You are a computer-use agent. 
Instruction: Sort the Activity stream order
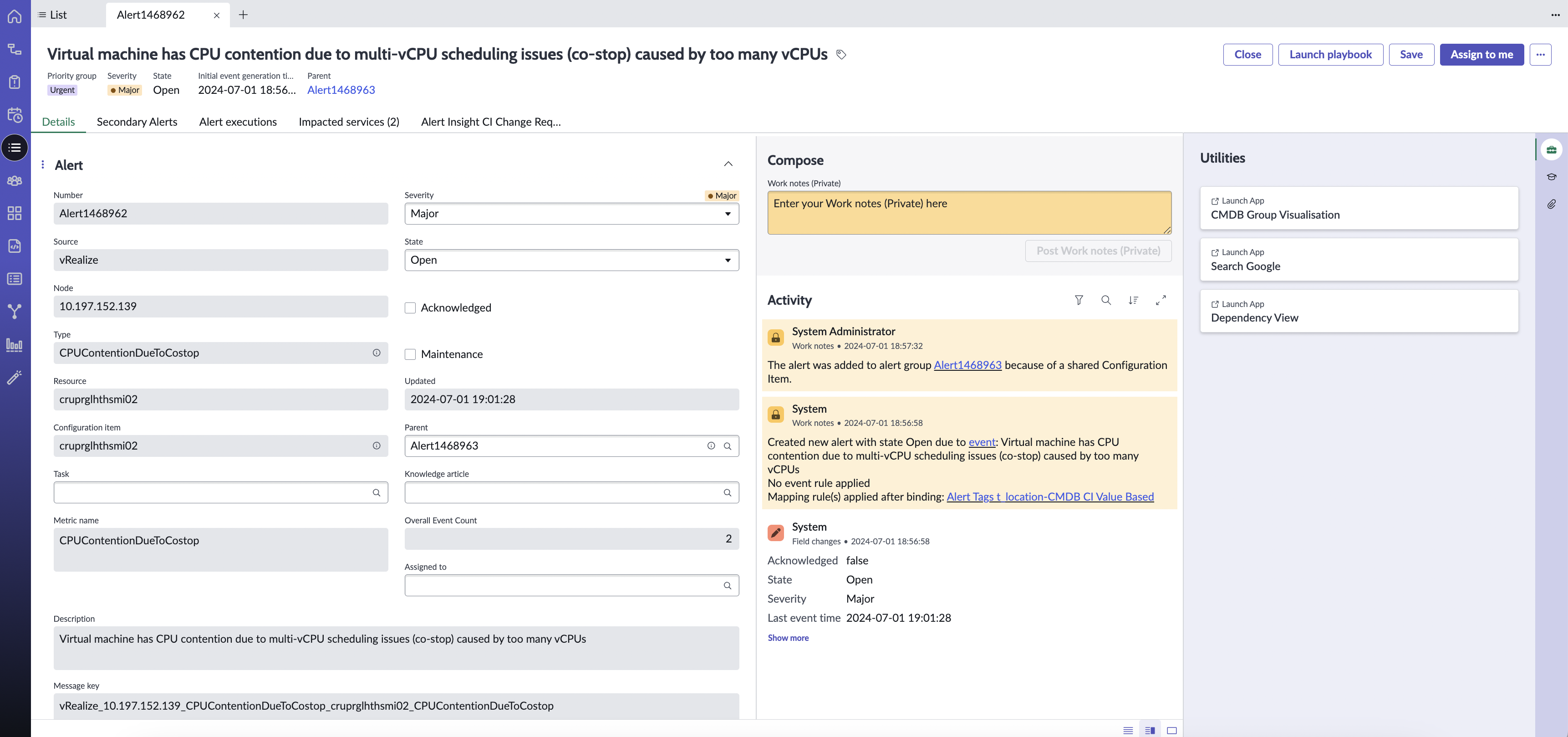[x=1133, y=300]
